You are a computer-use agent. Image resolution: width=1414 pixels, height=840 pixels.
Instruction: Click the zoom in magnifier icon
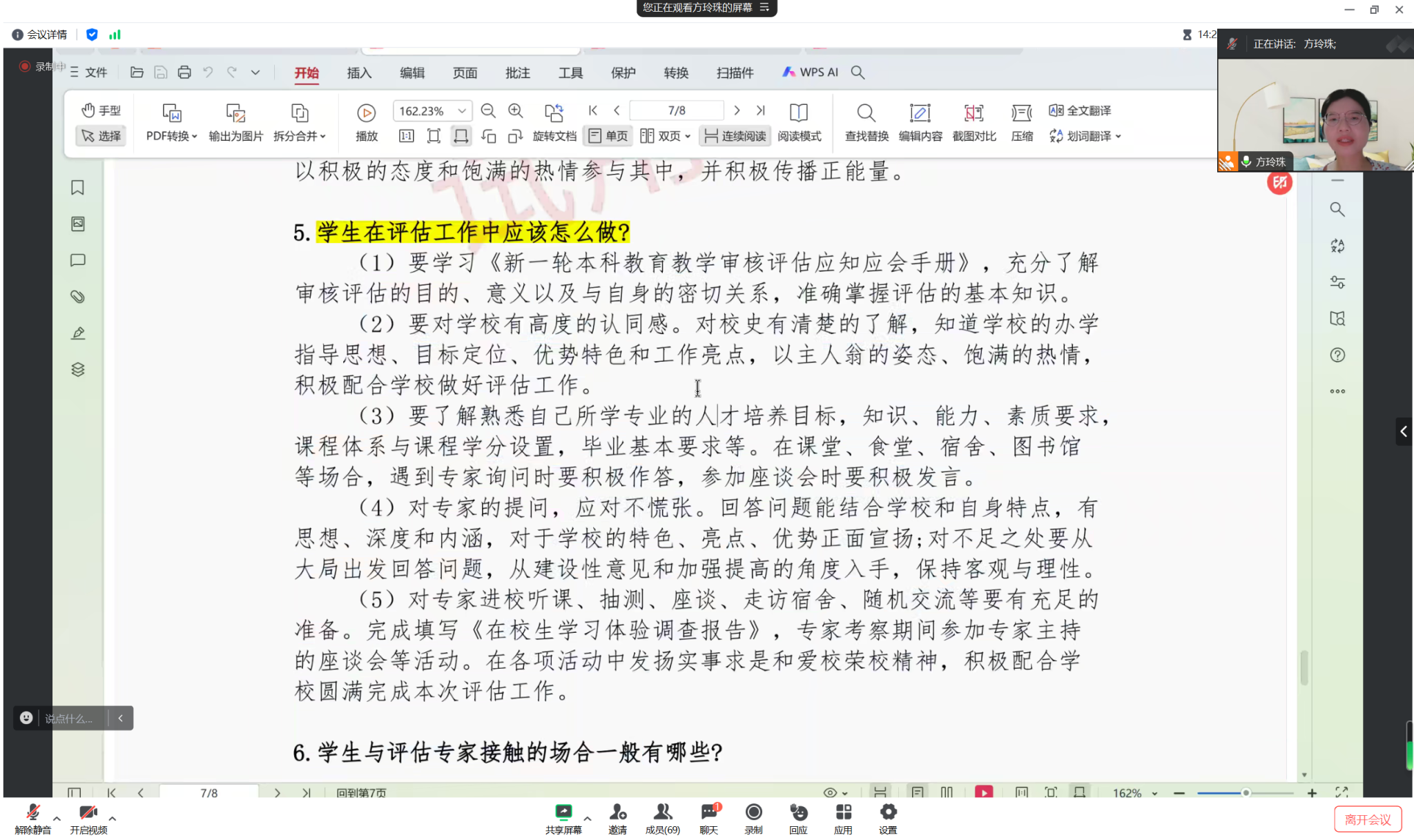pyautogui.click(x=515, y=111)
